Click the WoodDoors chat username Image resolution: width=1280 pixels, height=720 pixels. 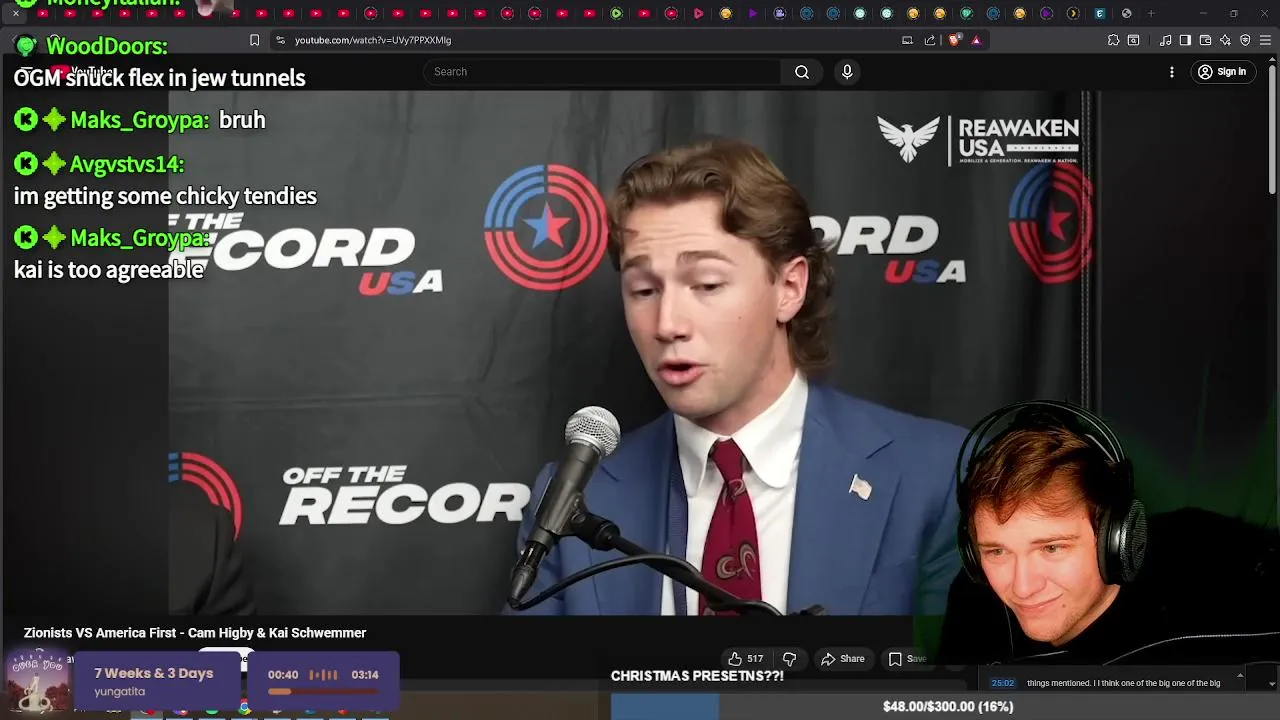coord(107,46)
